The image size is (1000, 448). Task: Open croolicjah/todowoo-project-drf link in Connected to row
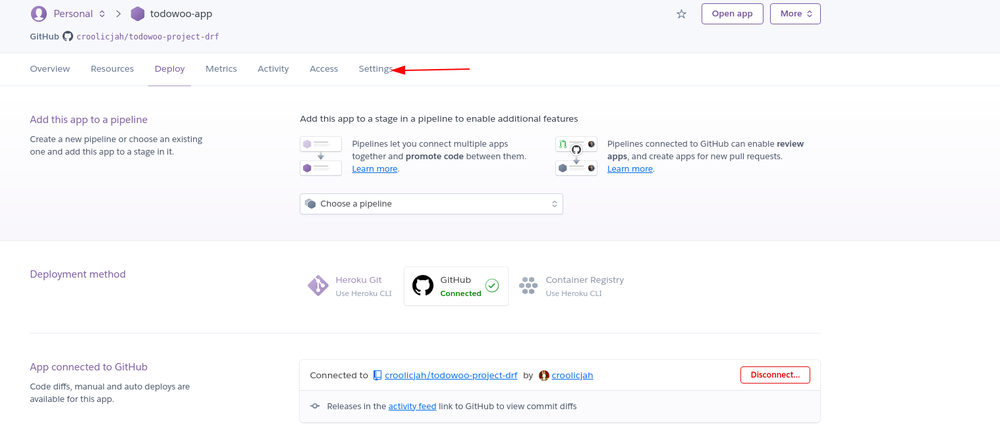tap(451, 375)
